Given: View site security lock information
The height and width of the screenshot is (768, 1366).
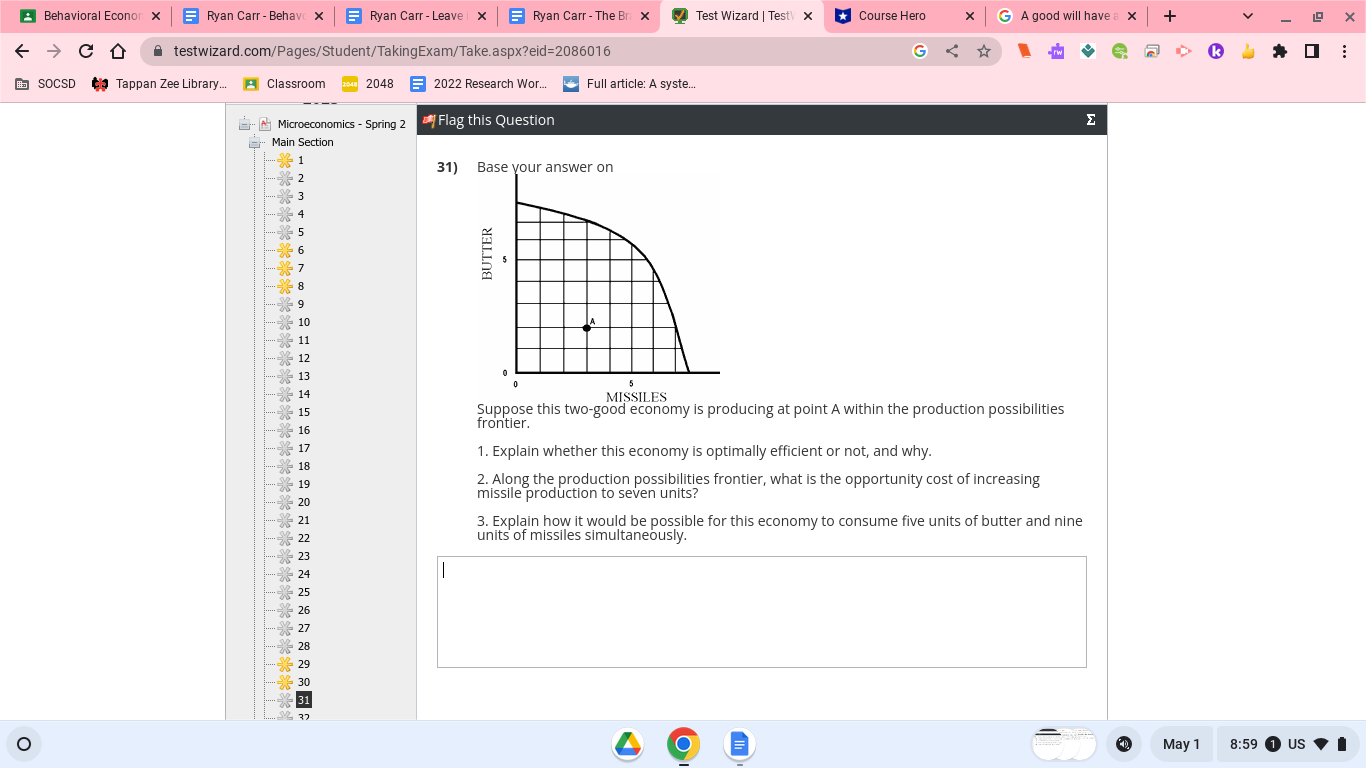Looking at the screenshot, I should tap(158, 51).
